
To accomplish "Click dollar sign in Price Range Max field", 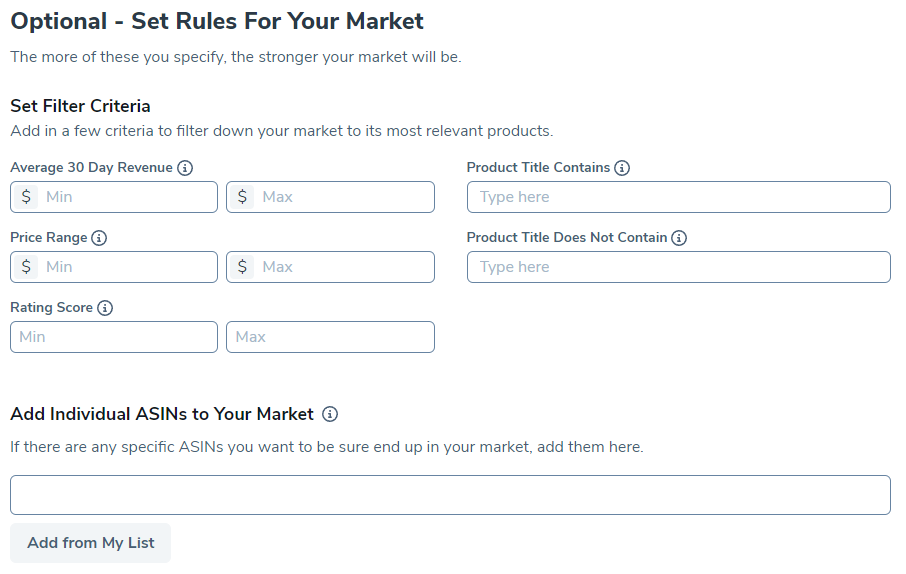I will pos(242,267).
